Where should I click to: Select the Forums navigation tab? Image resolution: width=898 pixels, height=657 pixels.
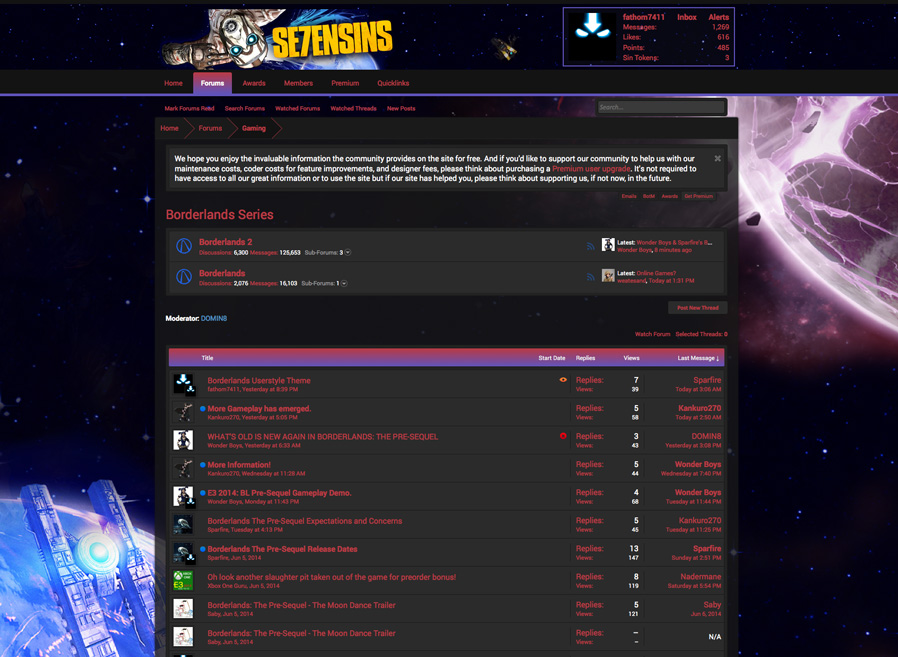click(x=212, y=83)
